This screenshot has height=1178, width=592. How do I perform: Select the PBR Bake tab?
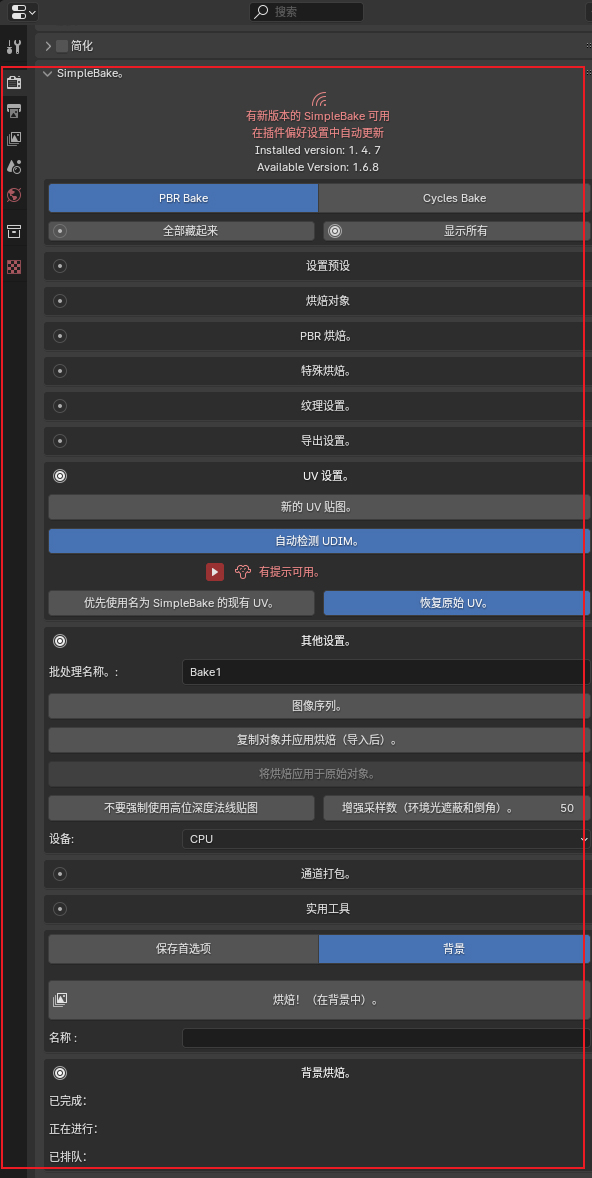pyautogui.click(x=183, y=198)
